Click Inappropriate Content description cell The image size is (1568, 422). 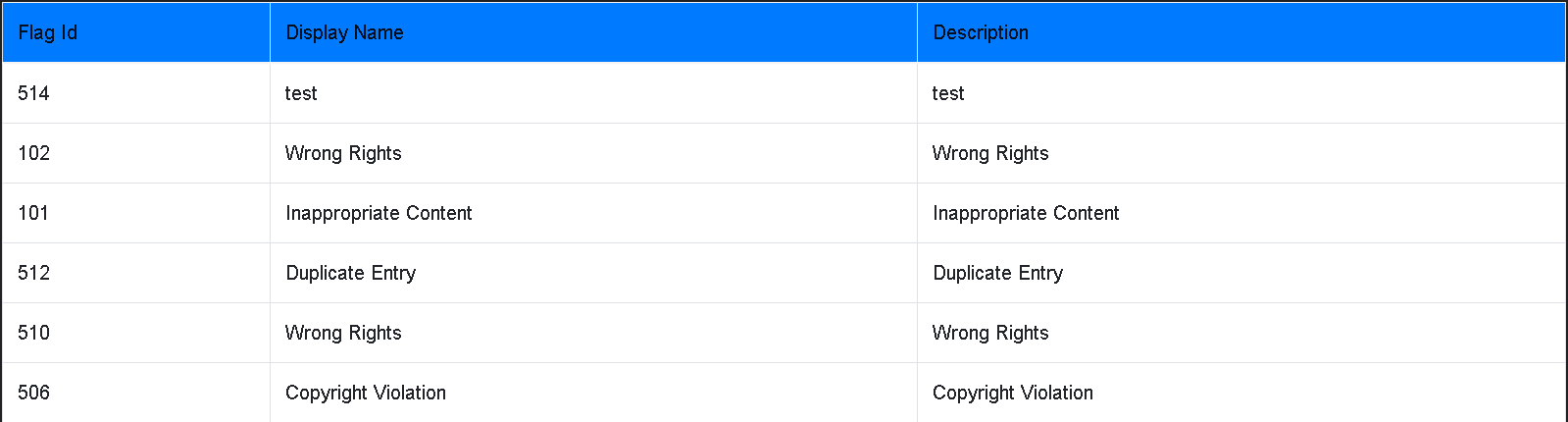tap(1240, 213)
